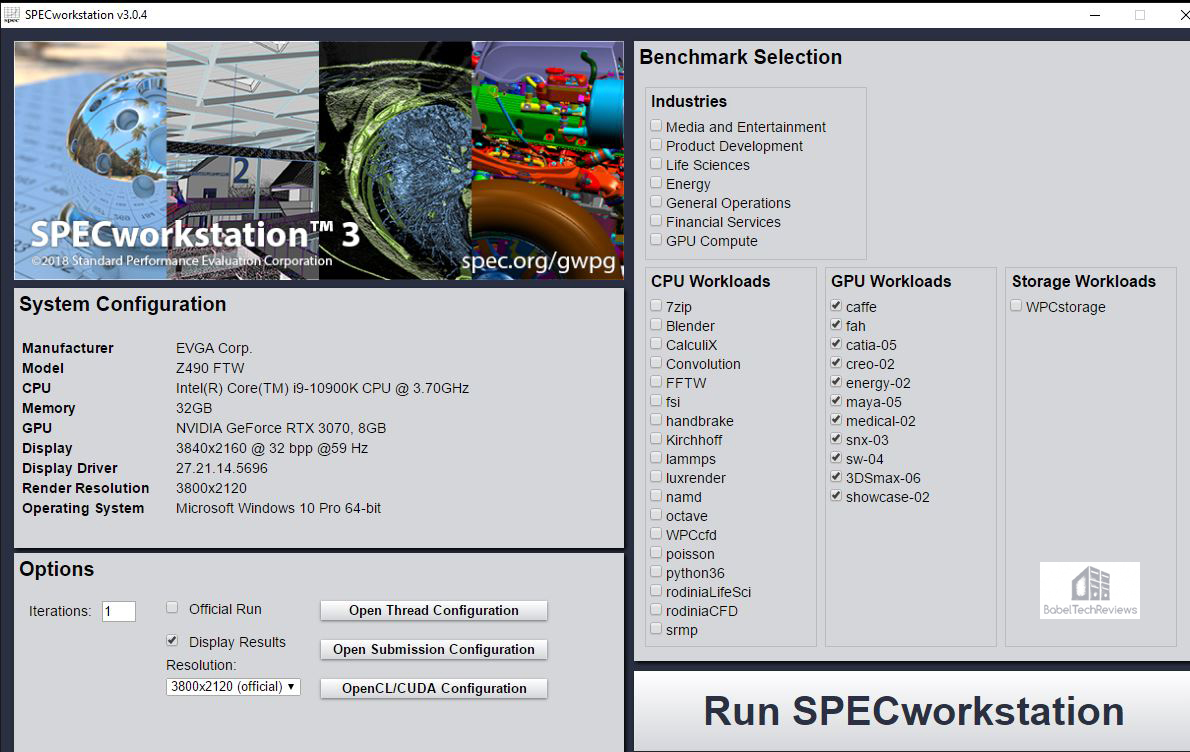The image size is (1190, 752).
Task: Open Submission Configuration button
Action: click(x=433, y=650)
